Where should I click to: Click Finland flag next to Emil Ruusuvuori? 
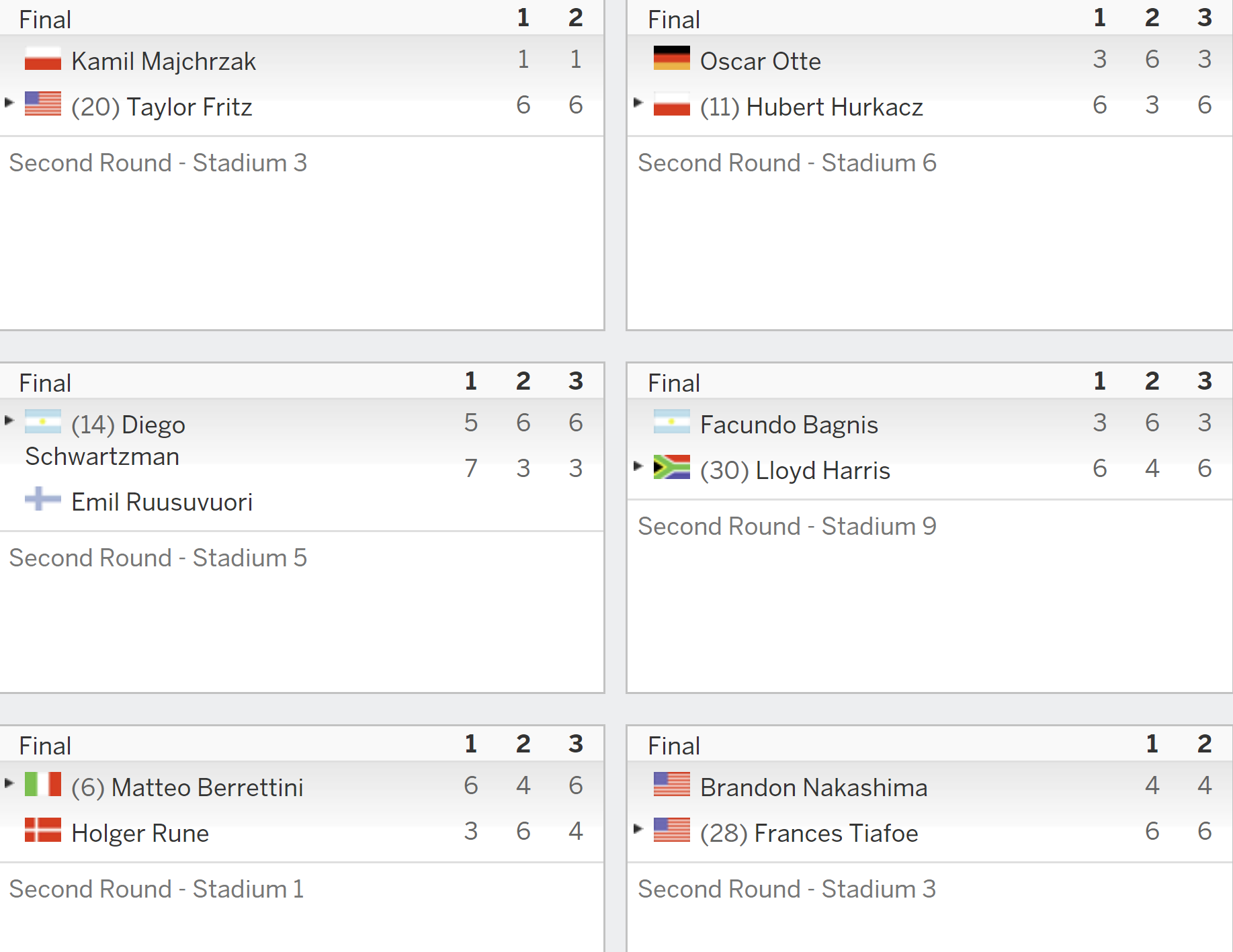coord(42,499)
